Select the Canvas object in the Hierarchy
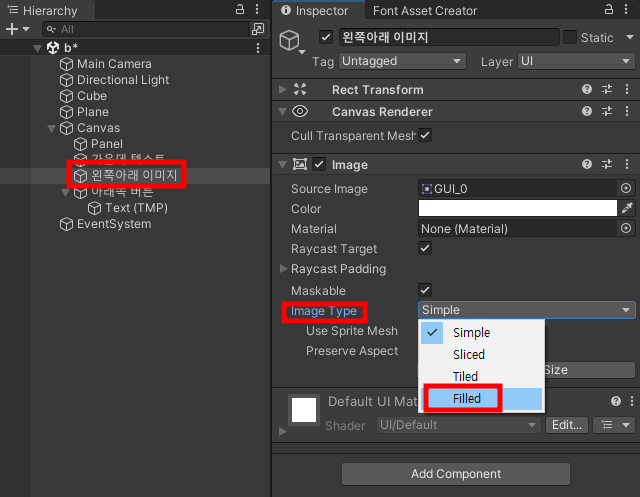The image size is (640, 497). pos(98,128)
